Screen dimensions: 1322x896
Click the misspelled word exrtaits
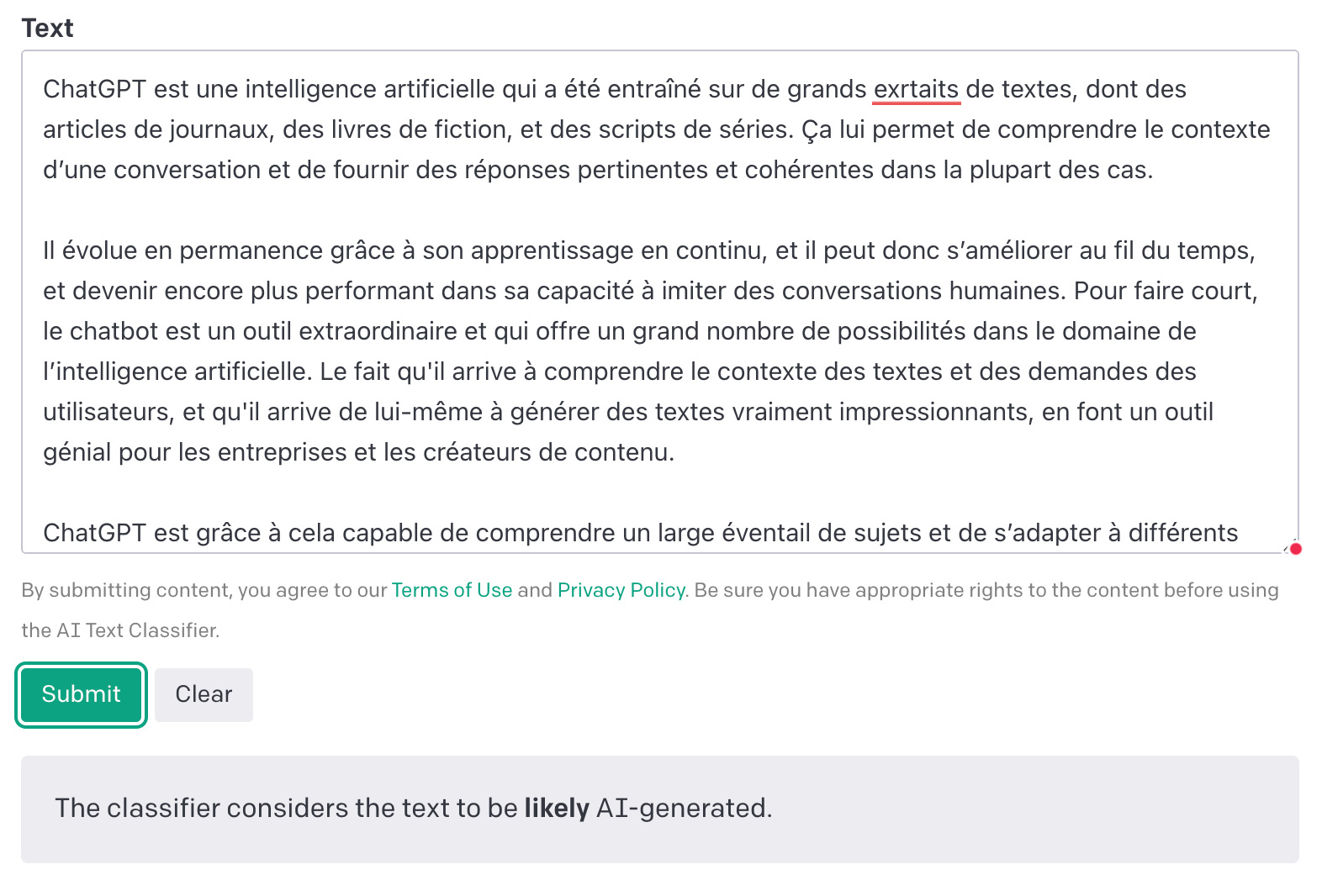(916, 89)
